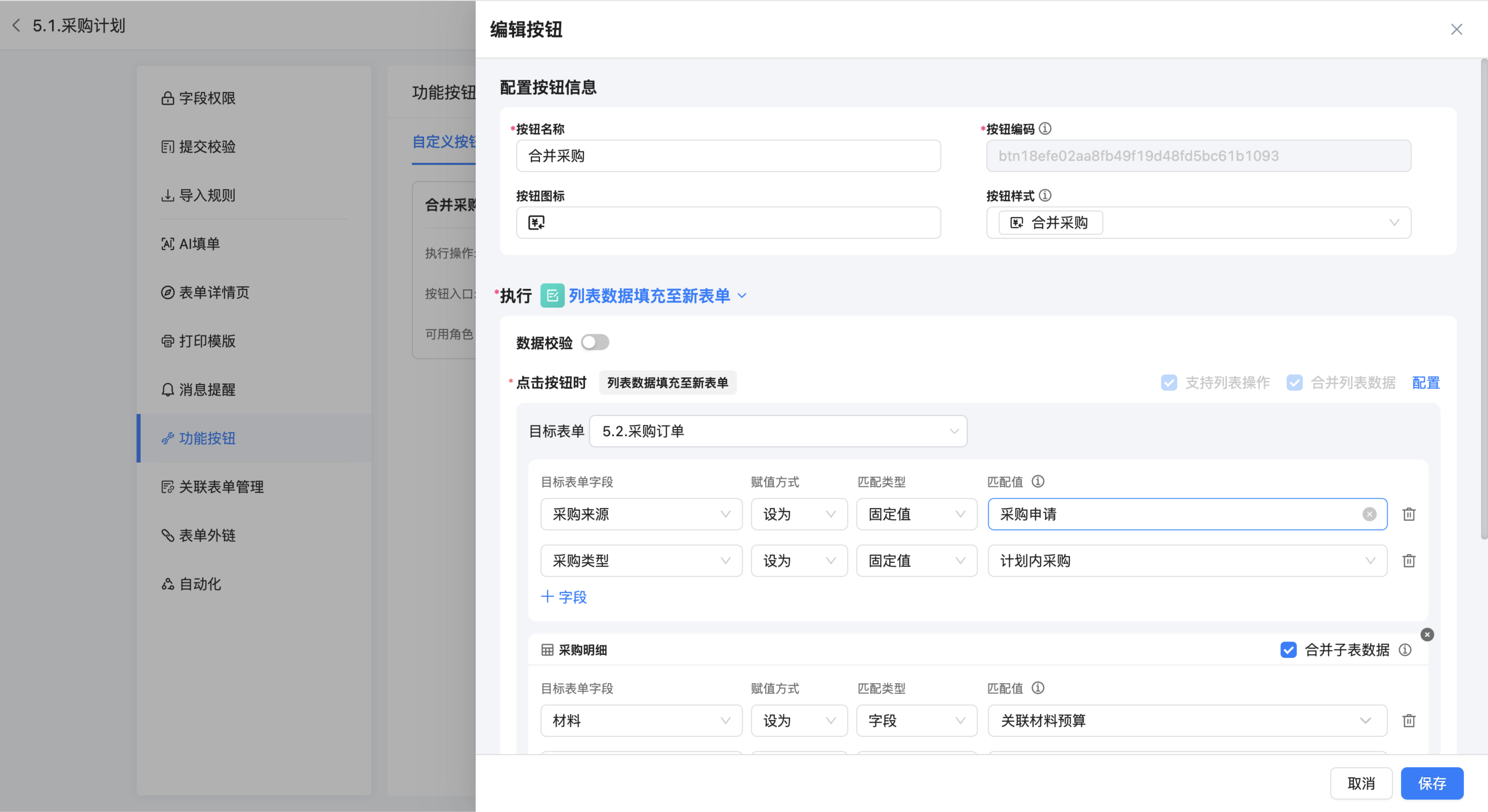Remove the 采购明细 subtable block
This screenshot has height=812, width=1488.
tap(1427, 635)
